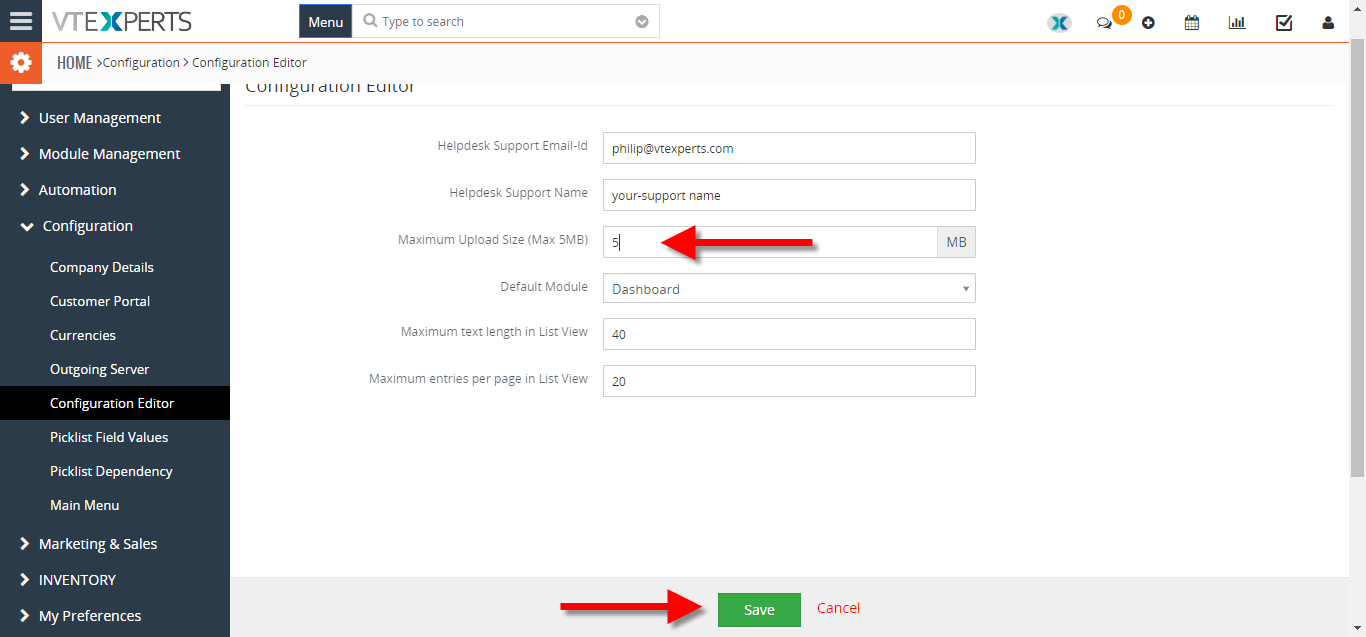Open the calendar icon
Screen dimensions: 1366x637
[x=1192, y=22]
